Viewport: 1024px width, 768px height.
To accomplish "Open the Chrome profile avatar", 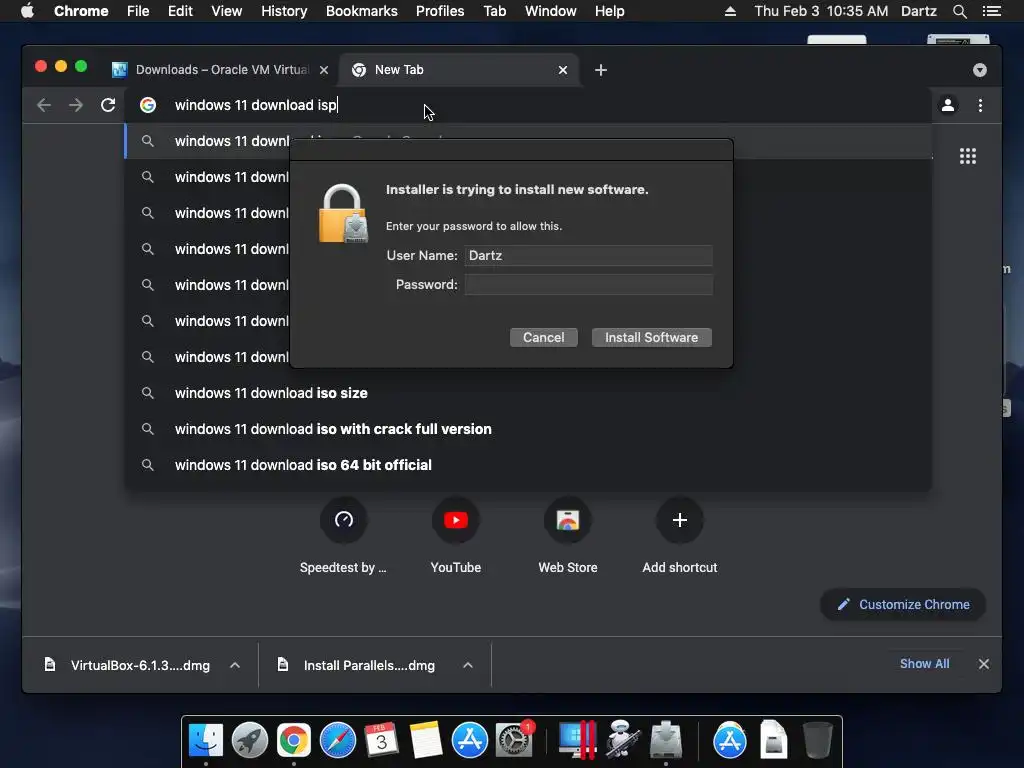I will coord(948,105).
